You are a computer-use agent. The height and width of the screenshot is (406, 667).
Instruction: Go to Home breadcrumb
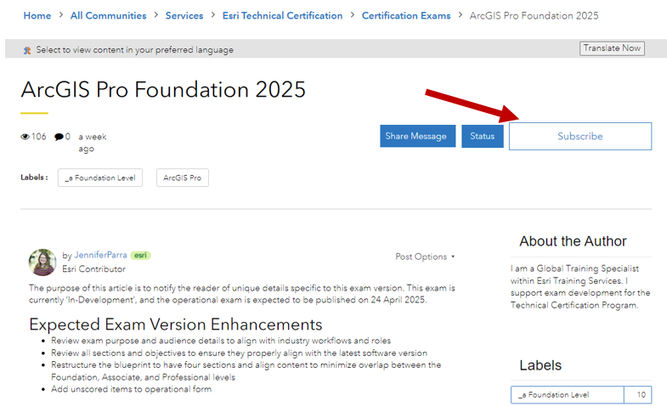point(37,16)
